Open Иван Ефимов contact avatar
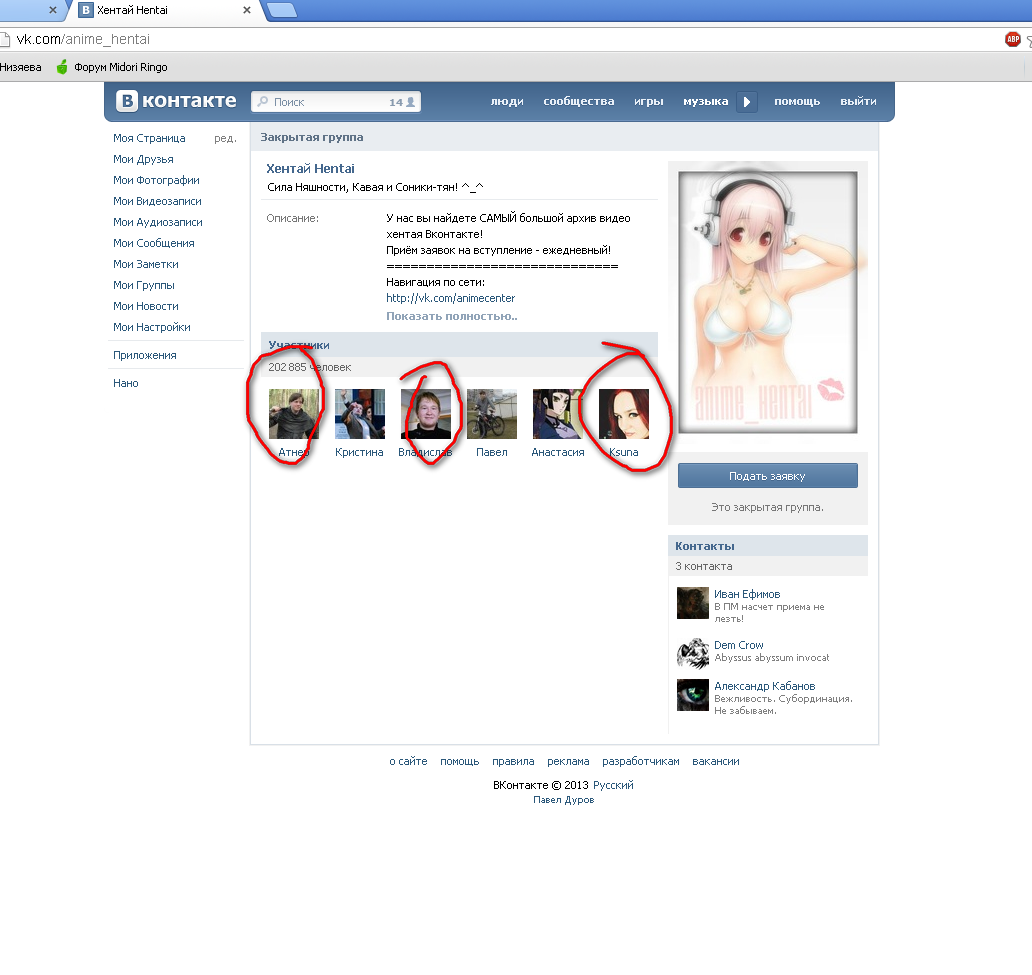The width and height of the screenshot is (1032, 975). click(x=692, y=603)
